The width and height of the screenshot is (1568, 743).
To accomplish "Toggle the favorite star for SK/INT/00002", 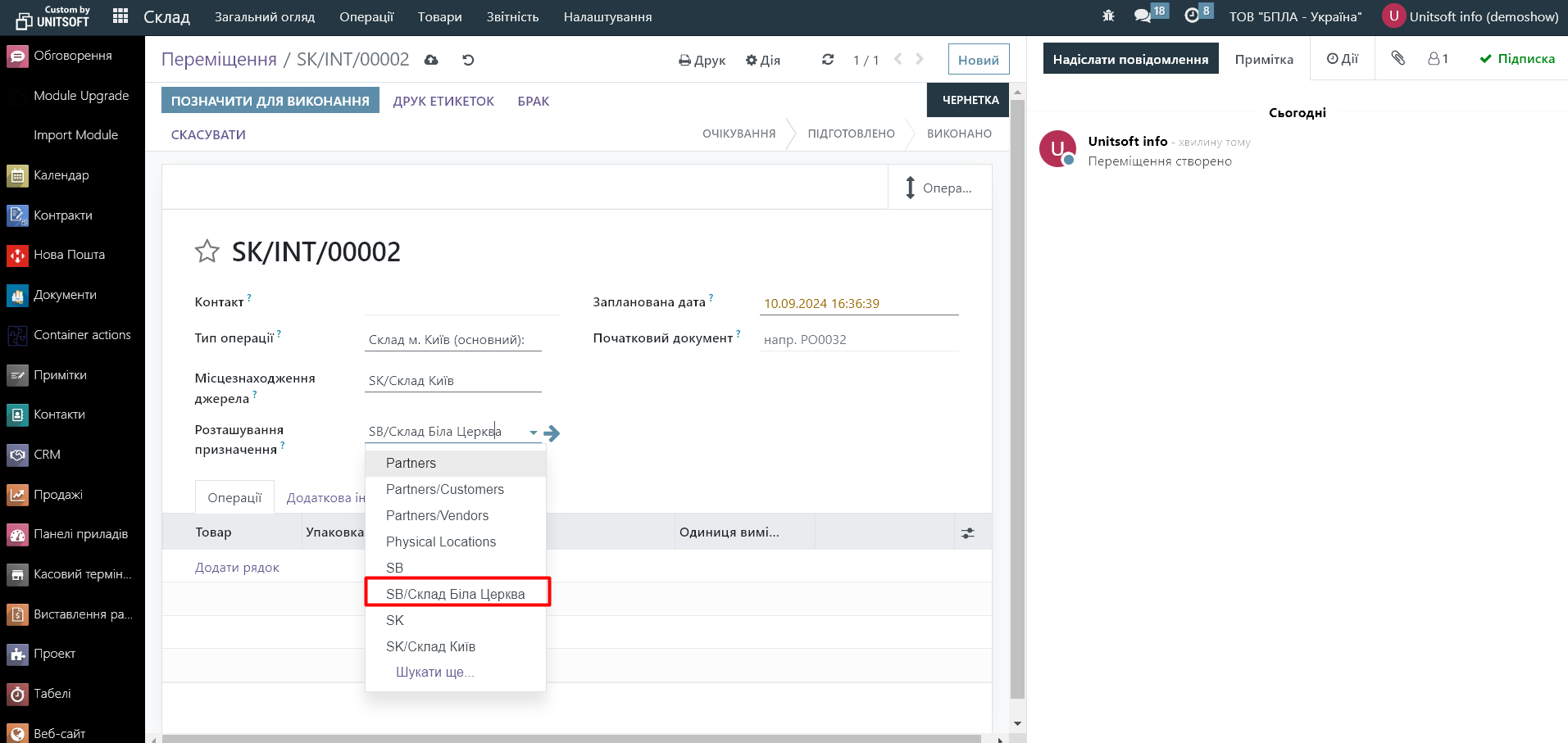I will tap(207, 251).
